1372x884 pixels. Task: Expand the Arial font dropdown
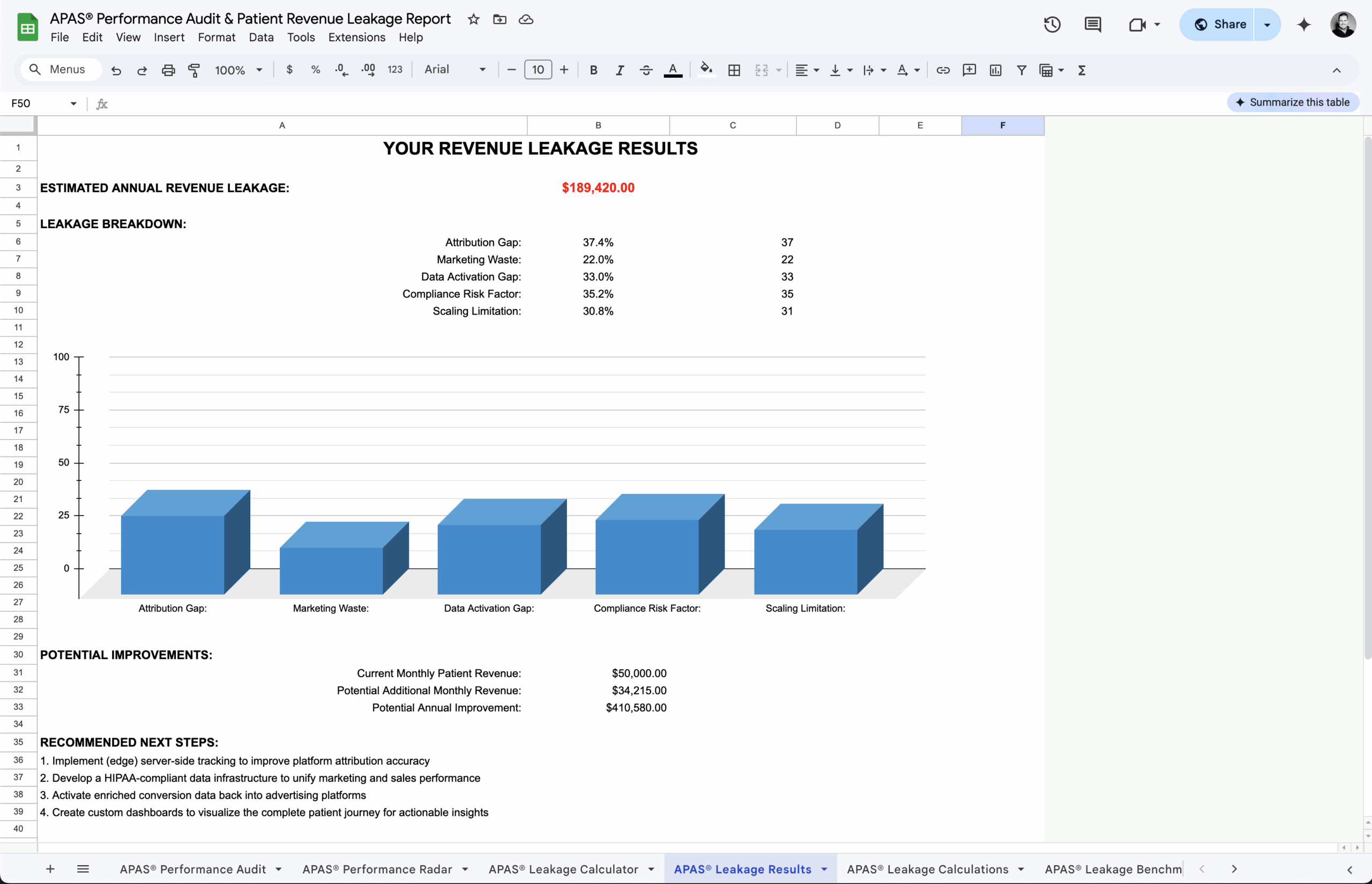(x=454, y=70)
